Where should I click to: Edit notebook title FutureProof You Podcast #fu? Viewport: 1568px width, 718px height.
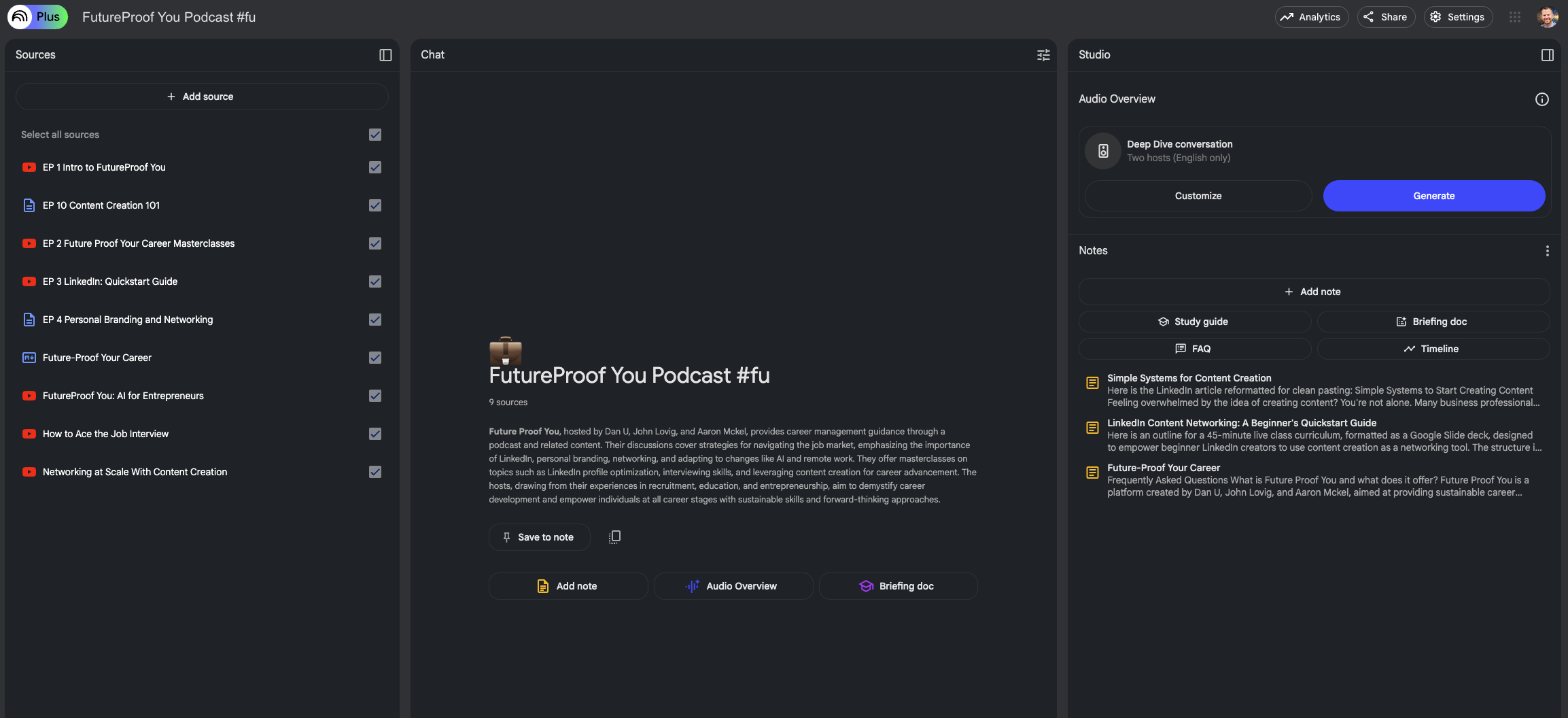pos(169,17)
